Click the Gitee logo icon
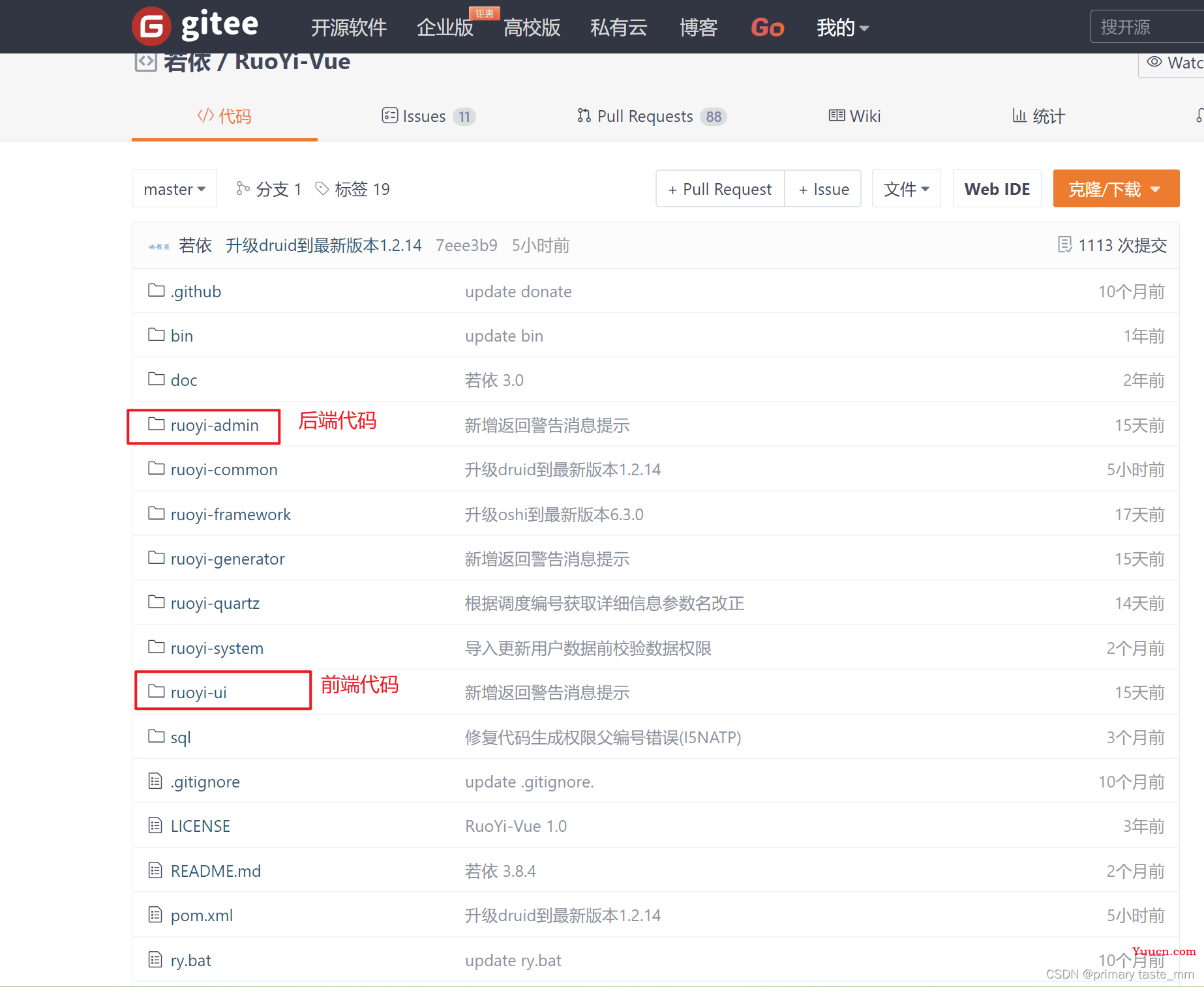 pyautogui.click(x=151, y=26)
